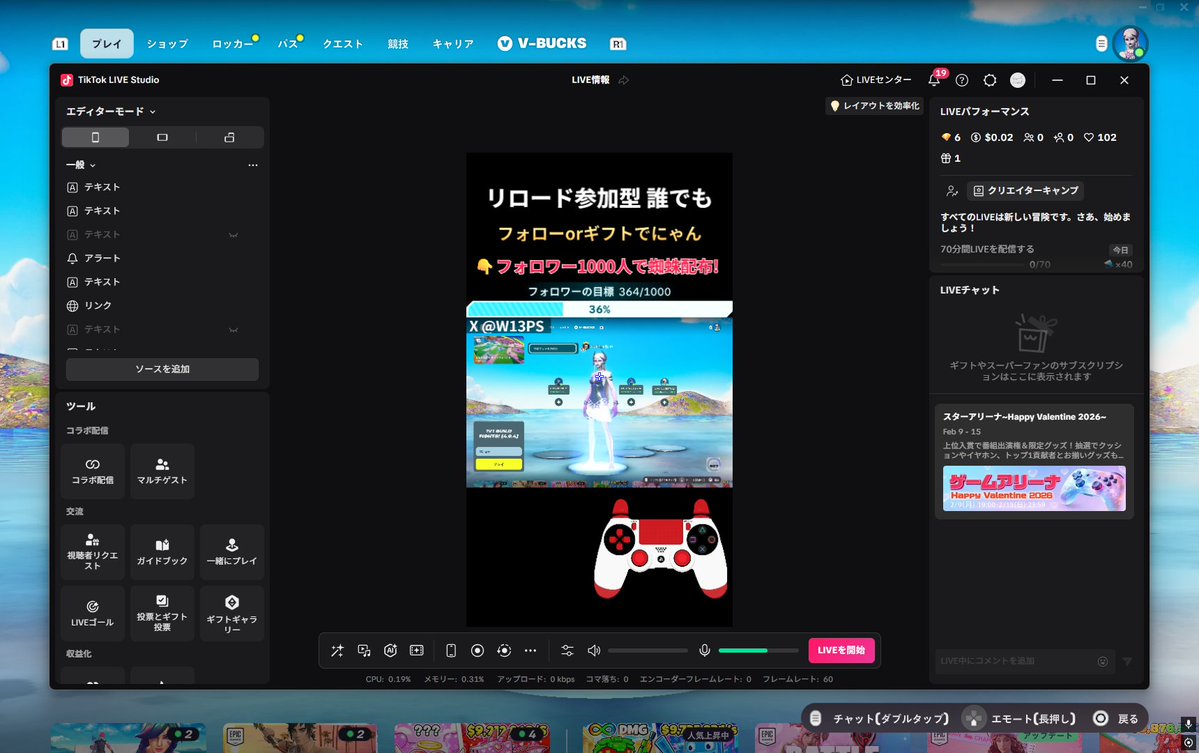Click the phone preview icon in bottom toolbar
The image size is (1199, 753).
(x=451, y=651)
